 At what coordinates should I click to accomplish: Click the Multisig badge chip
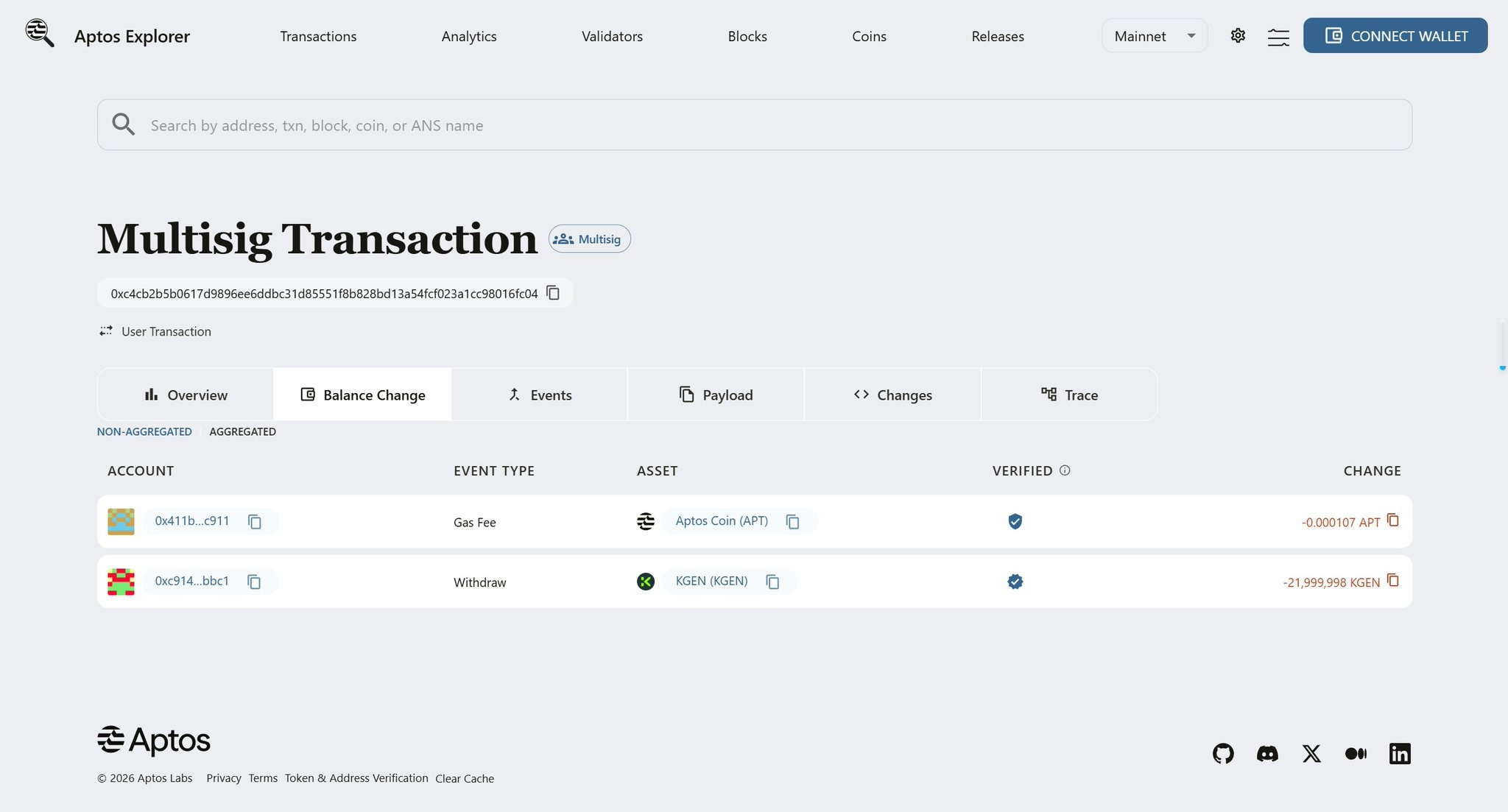589,239
